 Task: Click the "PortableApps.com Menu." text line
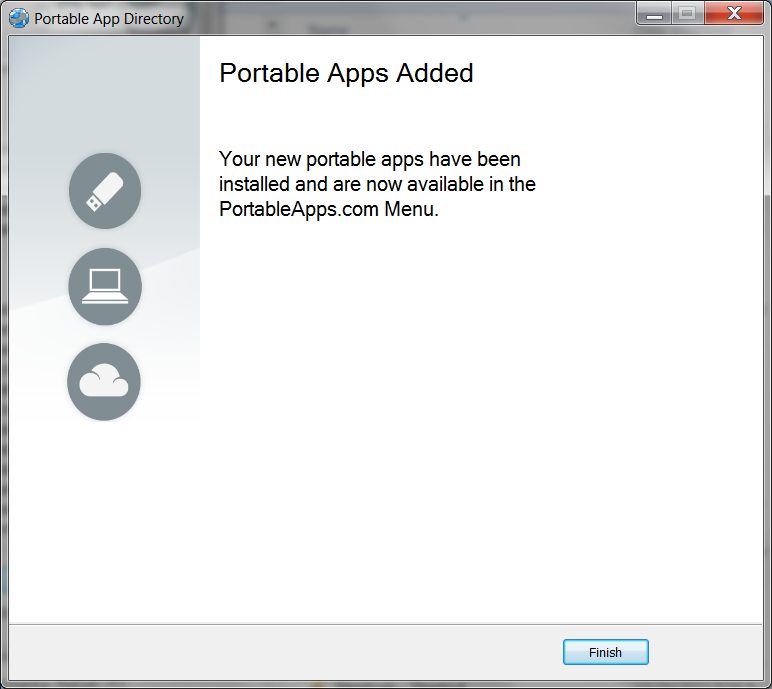point(328,209)
